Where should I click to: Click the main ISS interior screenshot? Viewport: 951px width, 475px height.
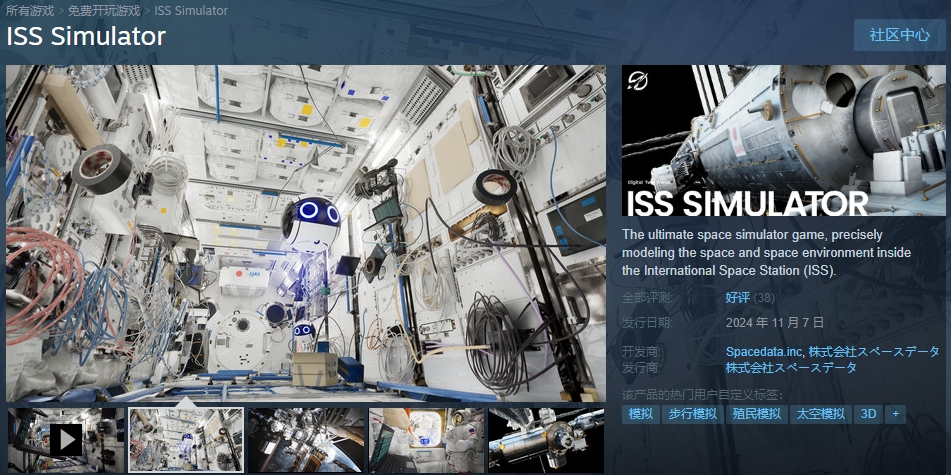(x=306, y=233)
